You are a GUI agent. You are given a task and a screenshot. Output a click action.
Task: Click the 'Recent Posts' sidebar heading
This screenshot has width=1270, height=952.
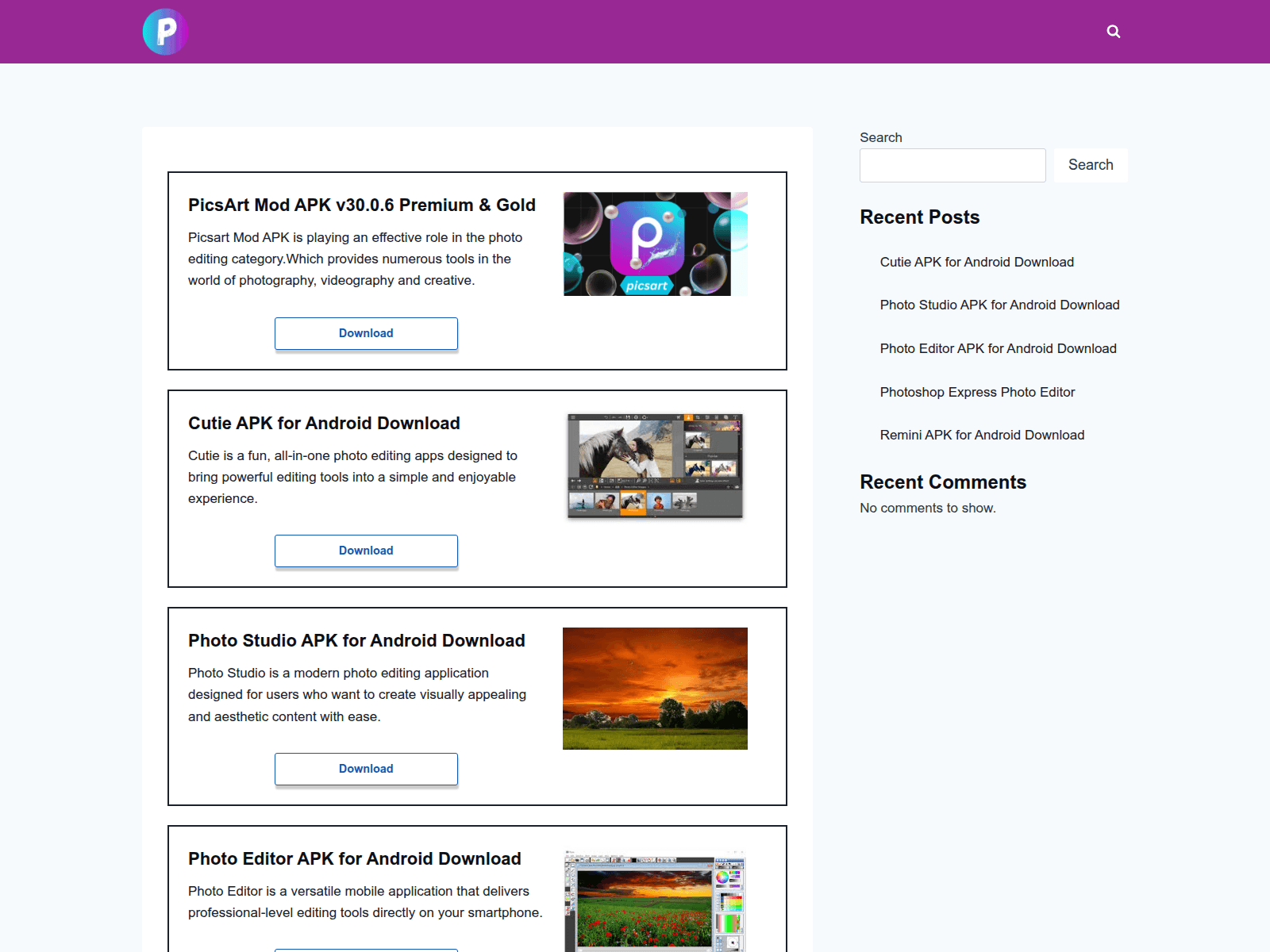pos(920,217)
